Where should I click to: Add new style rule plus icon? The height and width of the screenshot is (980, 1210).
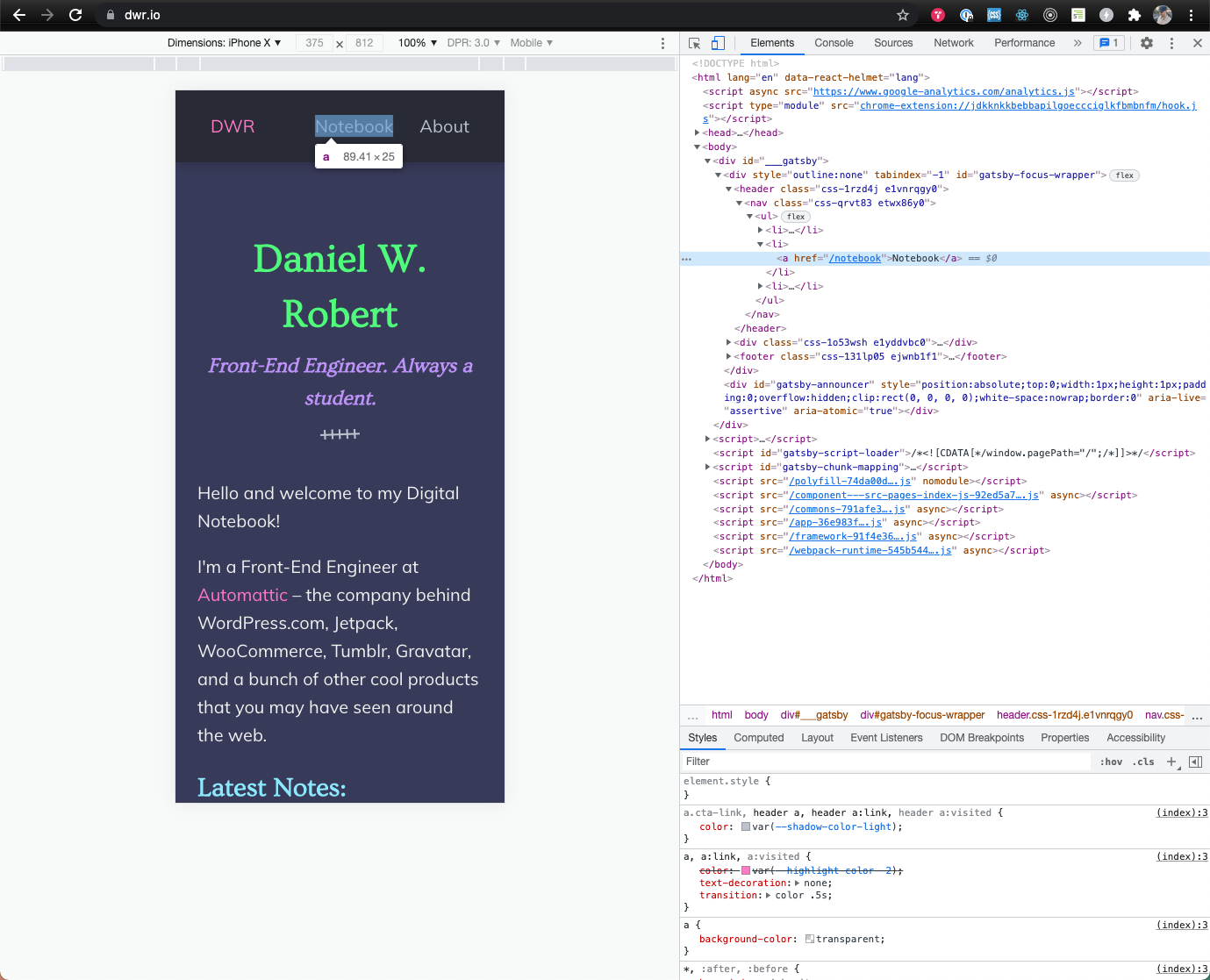pos(1171,762)
